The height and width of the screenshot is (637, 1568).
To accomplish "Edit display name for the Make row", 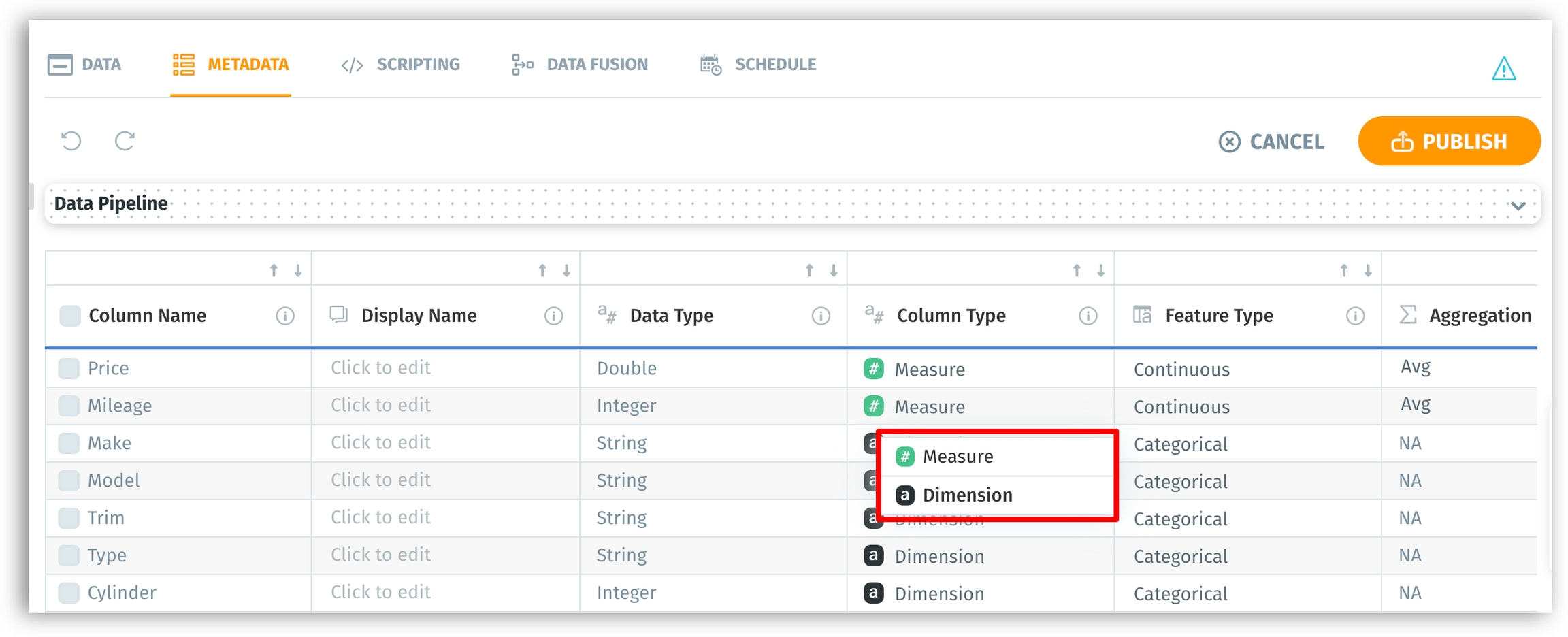I will coord(380,443).
